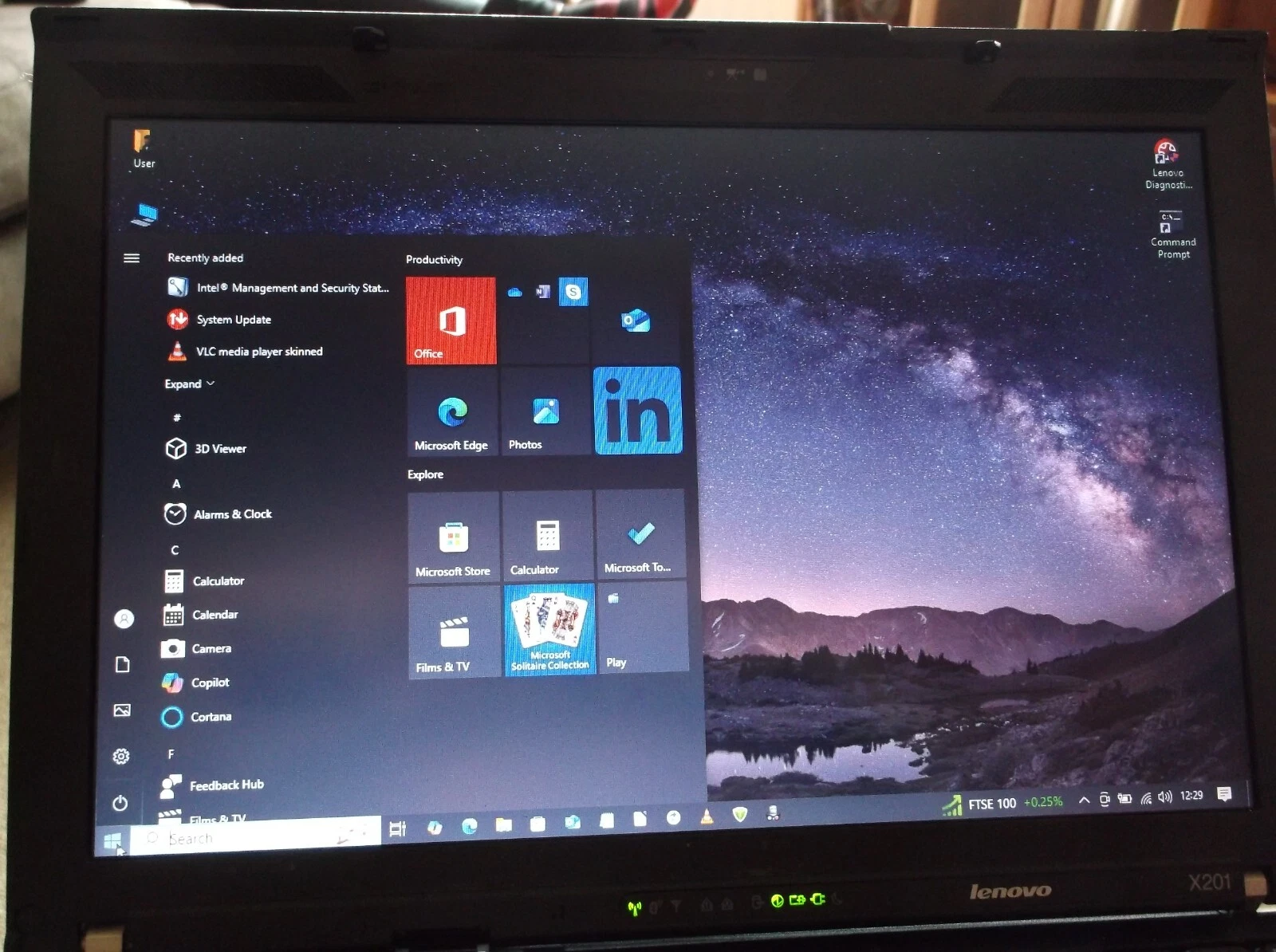Click the 12:29 clock on the taskbar
Screen dimensions: 1276x952
[x=1191, y=796]
